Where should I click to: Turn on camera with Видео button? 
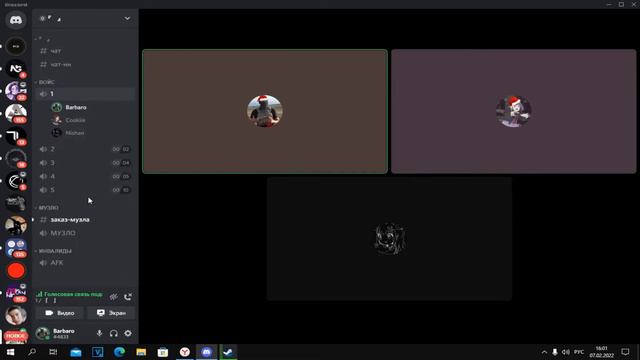click(x=60, y=313)
